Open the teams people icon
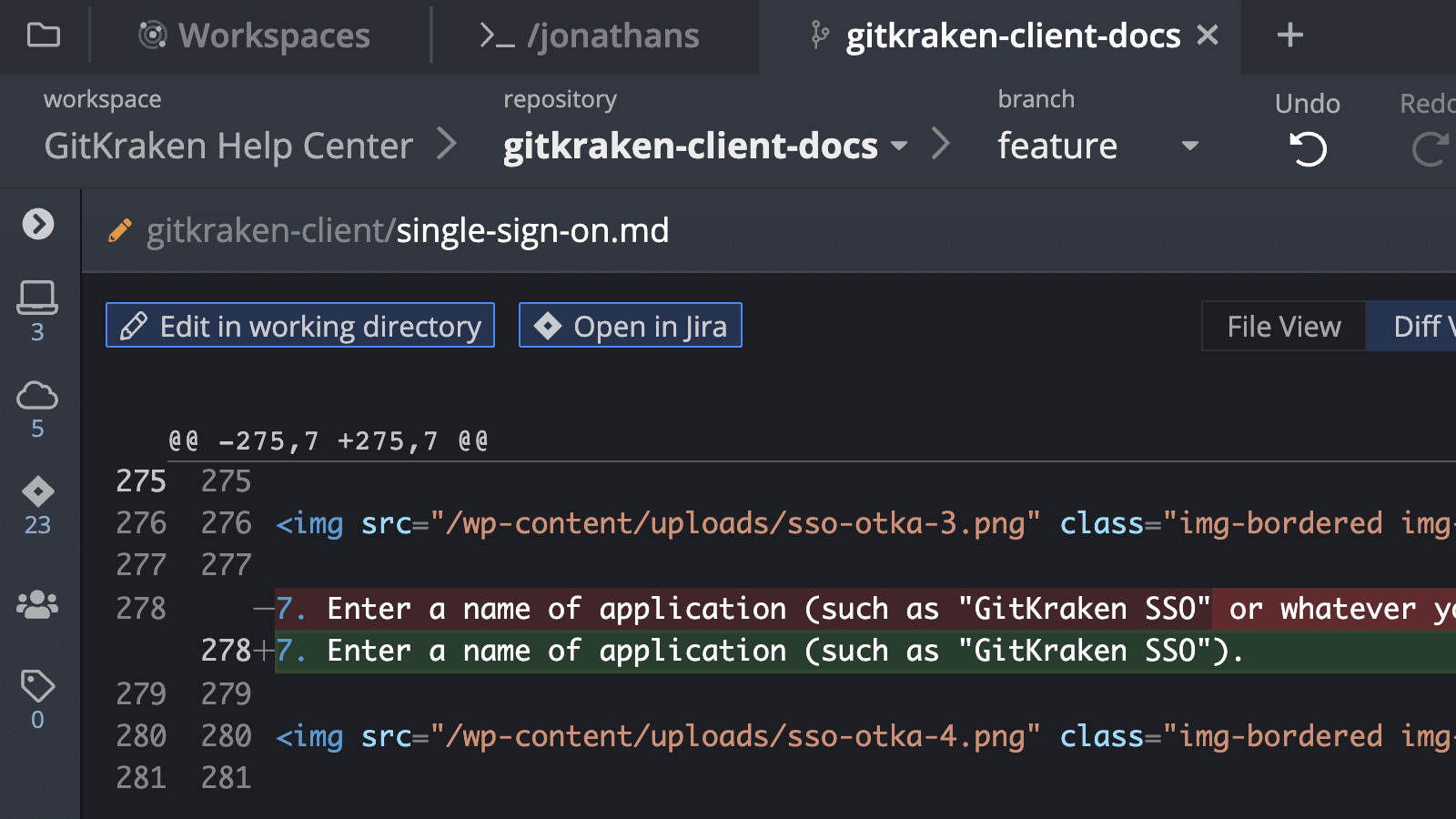Screen dimensions: 1456x819 37,604
